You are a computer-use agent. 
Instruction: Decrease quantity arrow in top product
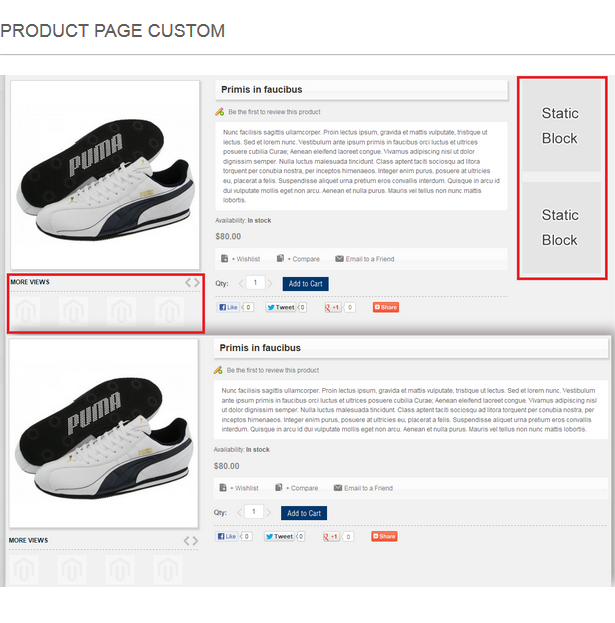coord(241,284)
